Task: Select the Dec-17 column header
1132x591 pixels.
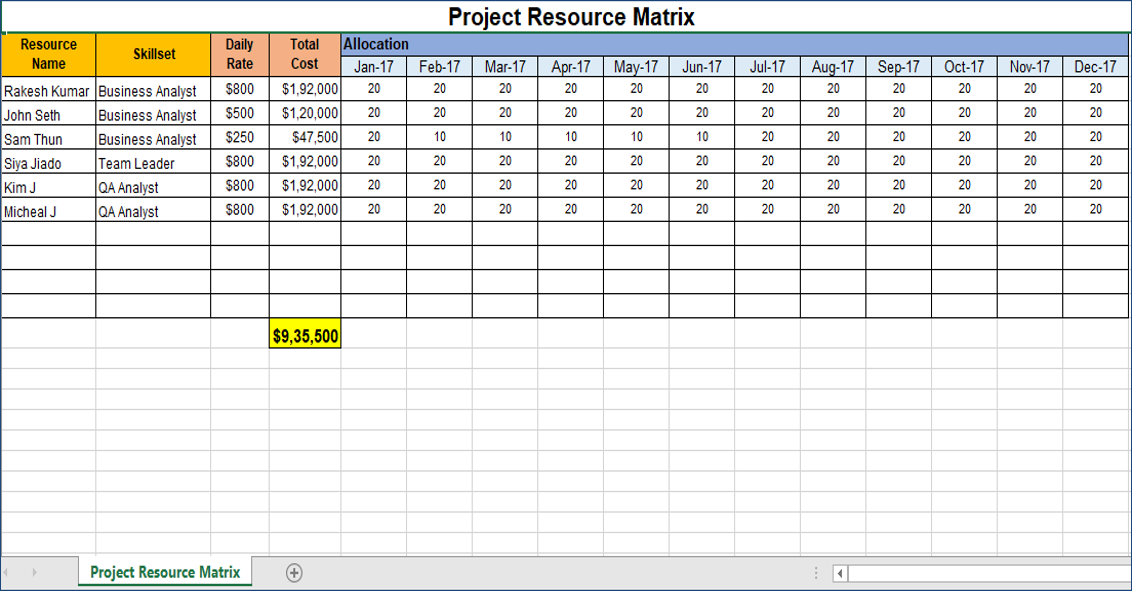Action: (1096, 66)
